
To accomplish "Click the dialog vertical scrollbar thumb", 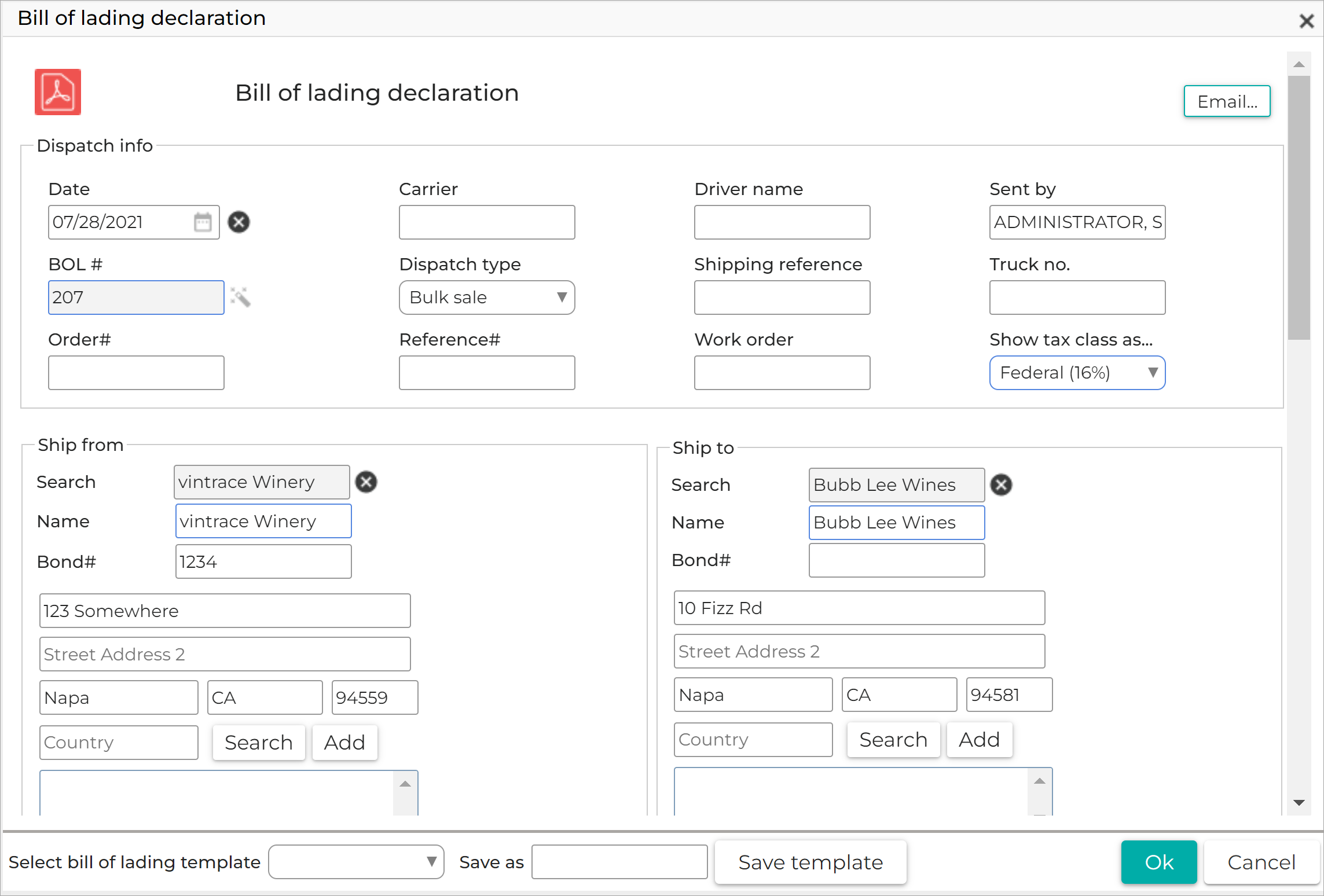I will coord(1299,208).
